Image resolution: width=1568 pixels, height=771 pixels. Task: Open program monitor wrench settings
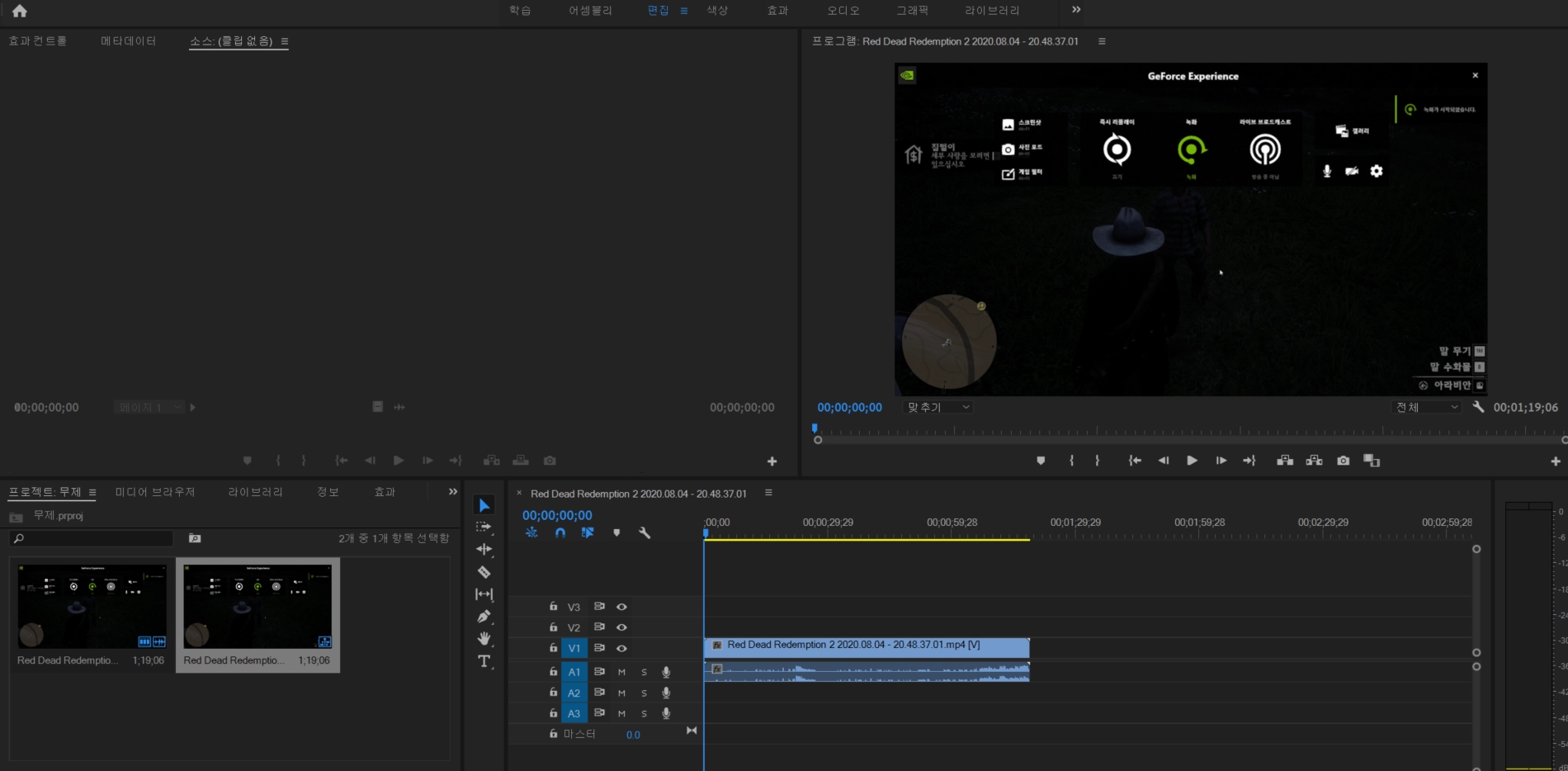[1478, 407]
